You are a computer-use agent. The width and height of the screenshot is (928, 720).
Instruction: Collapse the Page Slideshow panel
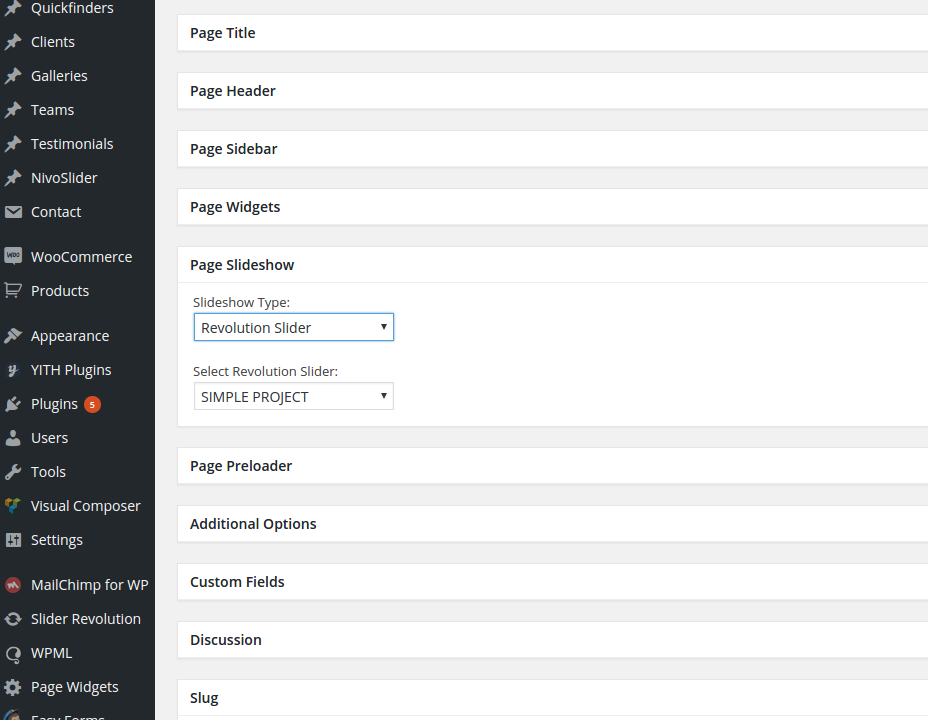[x=242, y=265]
